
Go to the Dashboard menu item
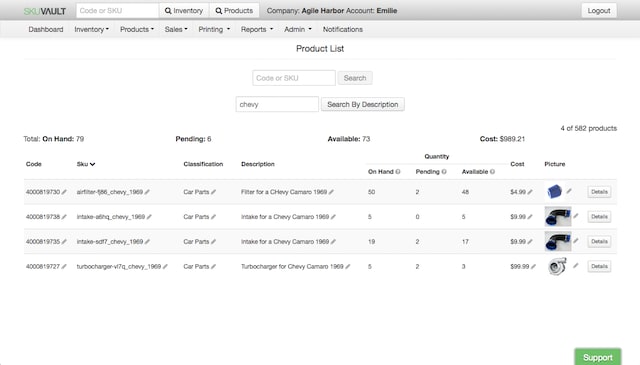pyautogui.click(x=46, y=29)
